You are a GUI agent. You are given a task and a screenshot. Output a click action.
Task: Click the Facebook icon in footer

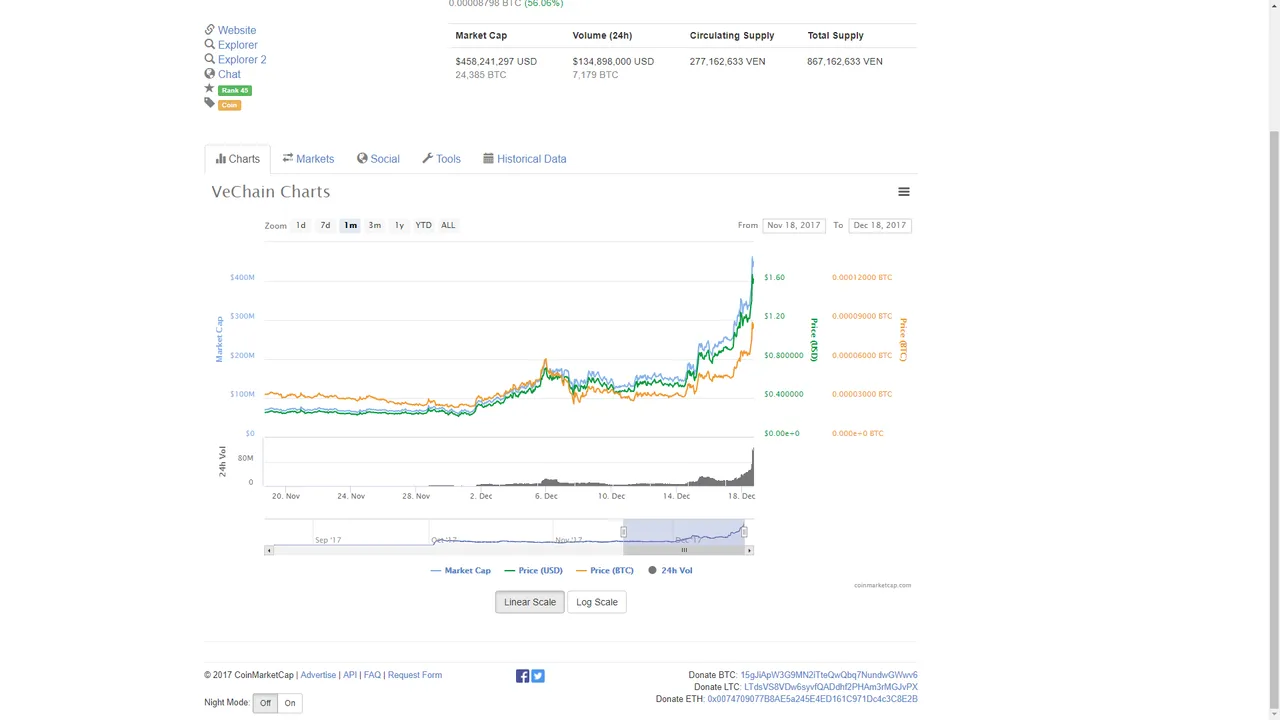(522, 676)
